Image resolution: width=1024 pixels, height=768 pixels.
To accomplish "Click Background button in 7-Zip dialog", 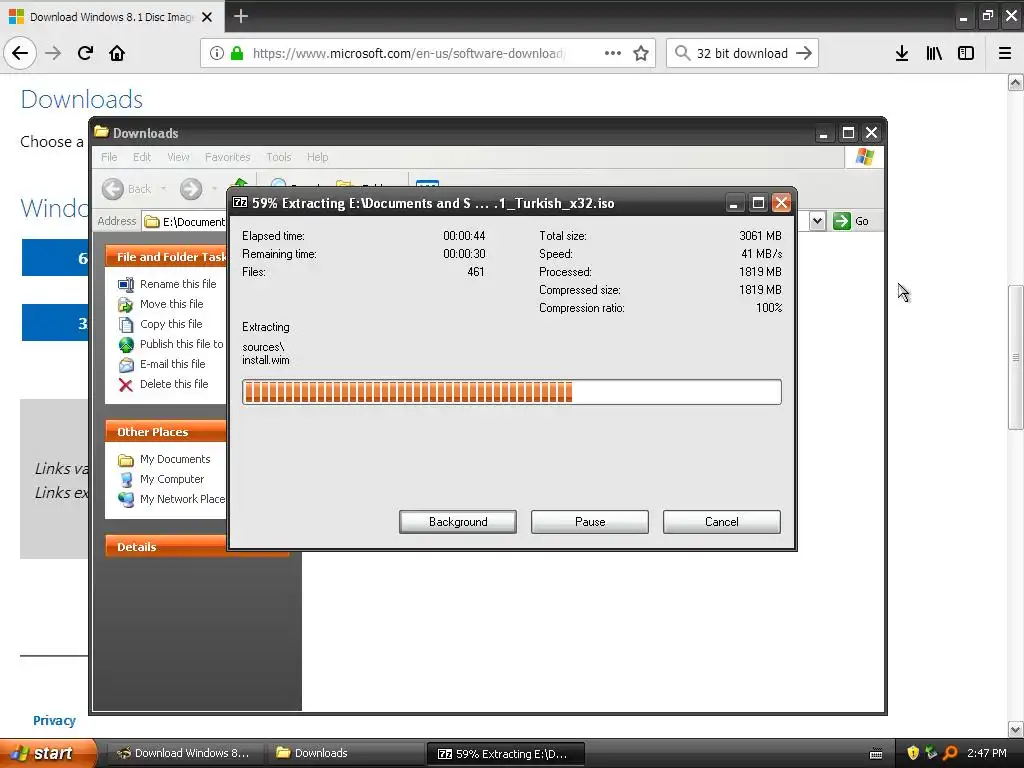I will point(458,522).
